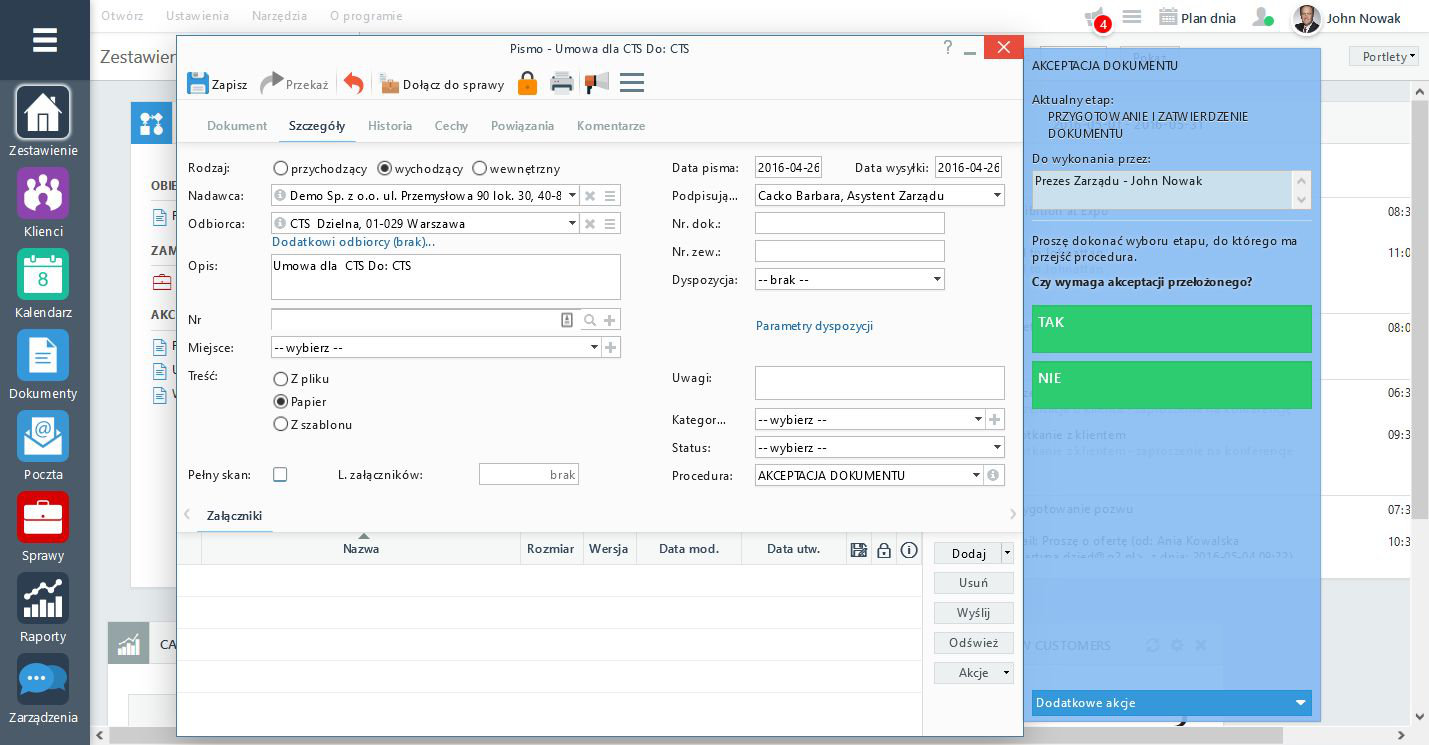
Task: Expand the Podpisujący dropdown list
Action: point(997,196)
